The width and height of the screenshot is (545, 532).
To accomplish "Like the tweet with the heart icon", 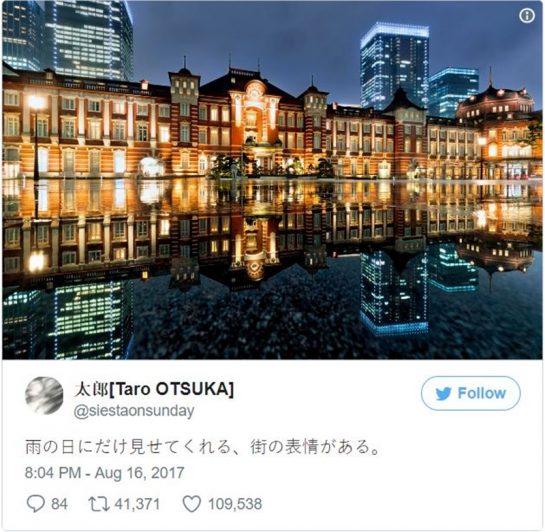I will 192,504.
